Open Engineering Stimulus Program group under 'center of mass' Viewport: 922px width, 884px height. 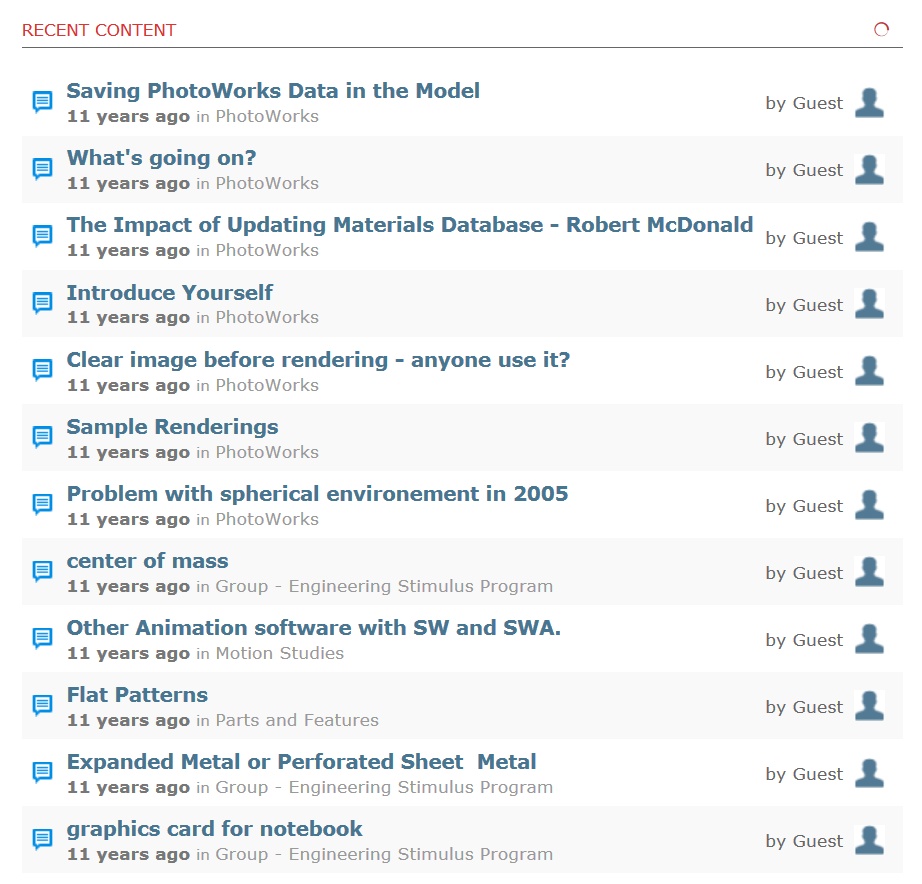click(384, 586)
